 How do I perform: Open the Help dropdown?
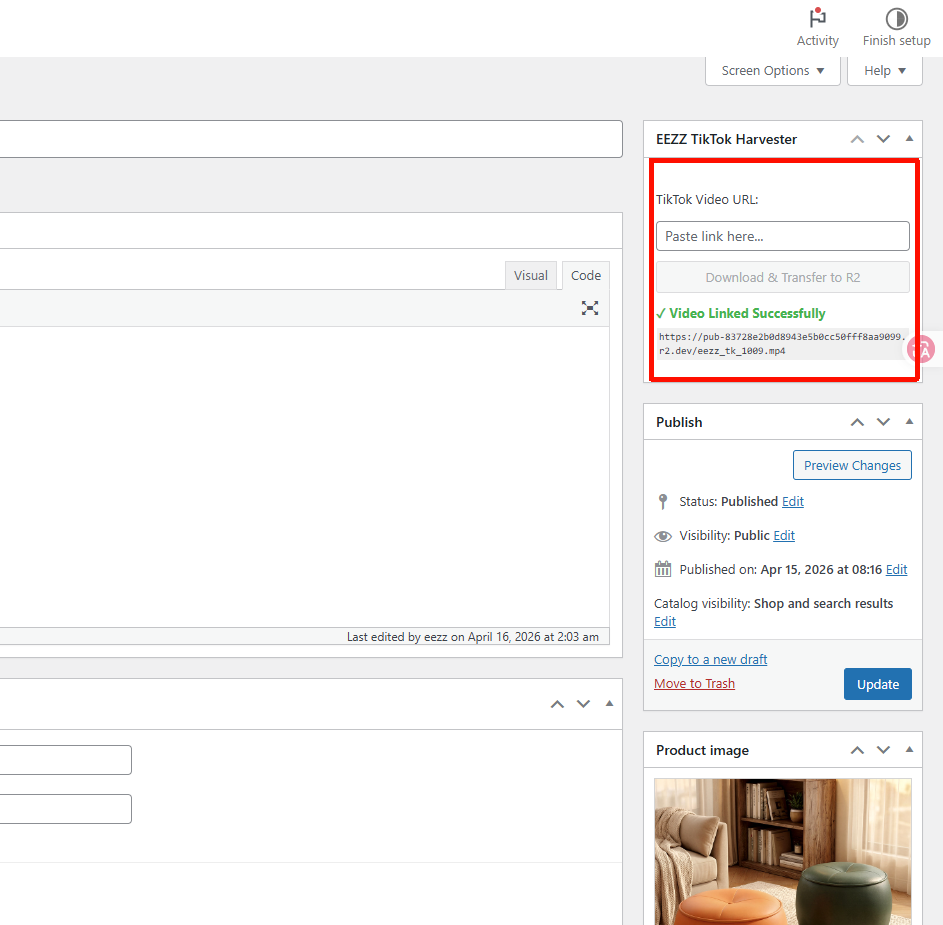[x=885, y=70]
